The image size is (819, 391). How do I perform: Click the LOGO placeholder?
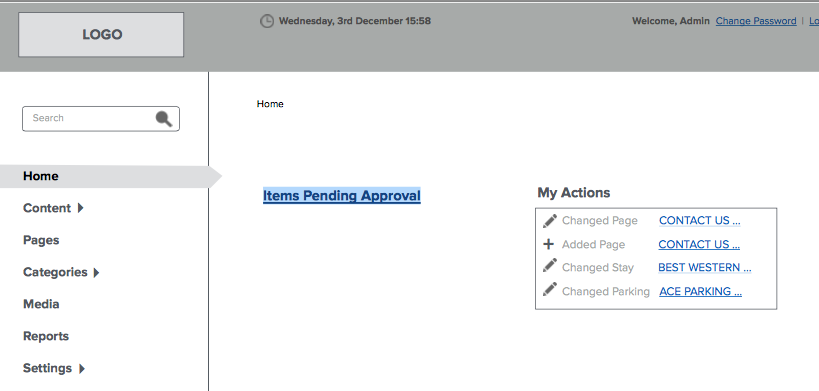click(x=101, y=34)
